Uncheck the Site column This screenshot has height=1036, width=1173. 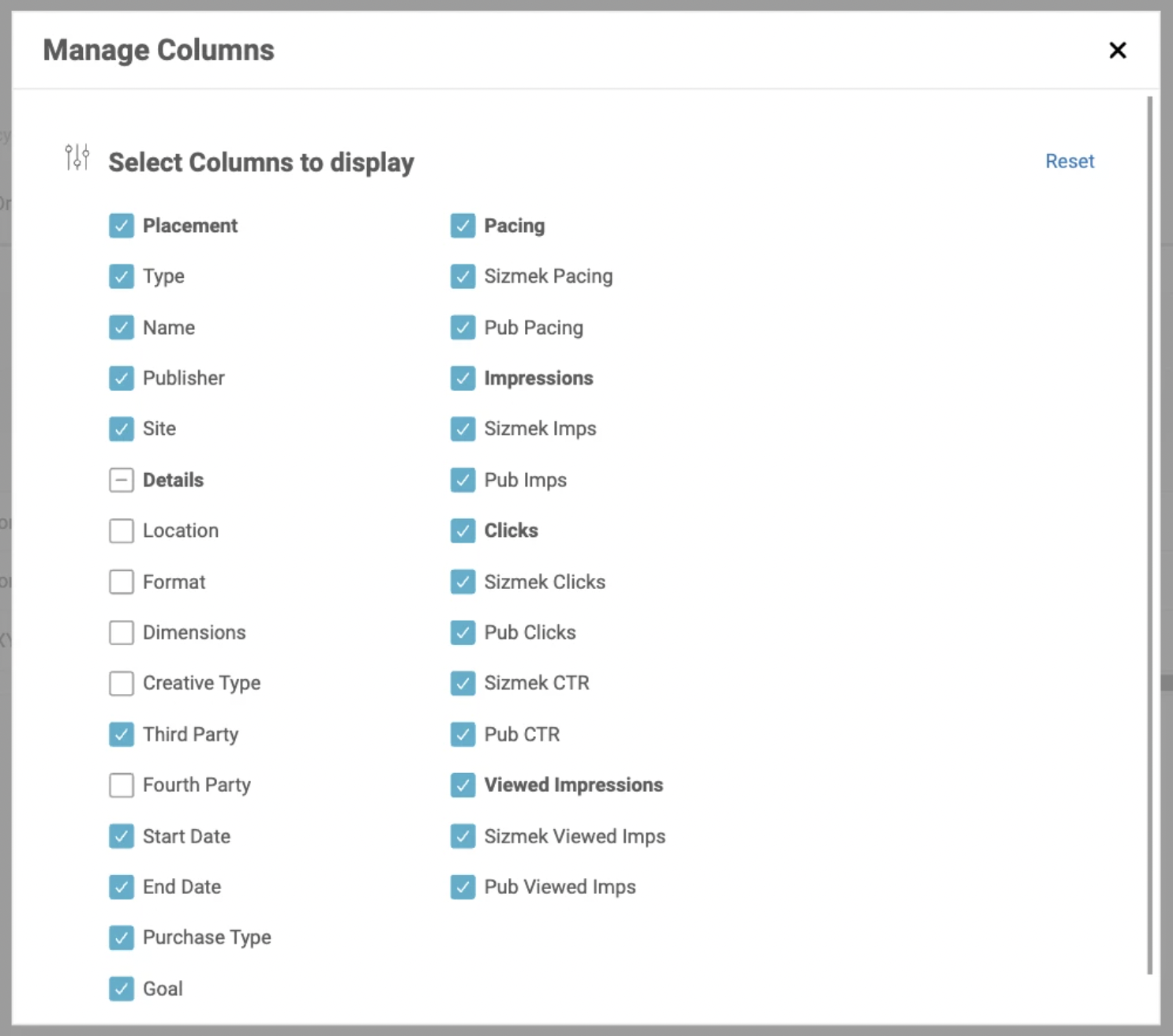point(122,429)
